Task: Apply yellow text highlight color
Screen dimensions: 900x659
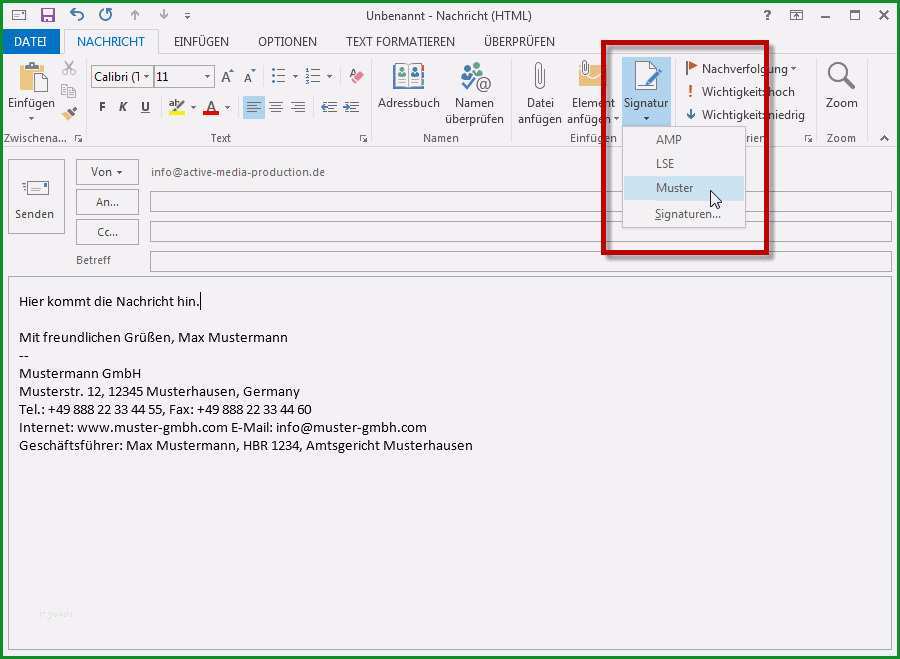Action: pyautogui.click(x=177, y=107)
